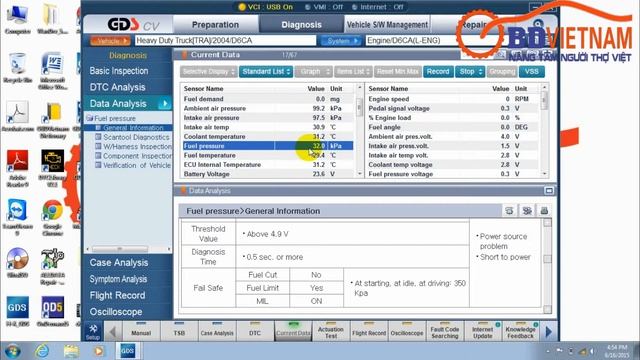This screenshot has width=640, height=360.
Task: Select Verification of Vehicle tree item
Action: click(x=137, y=165)
